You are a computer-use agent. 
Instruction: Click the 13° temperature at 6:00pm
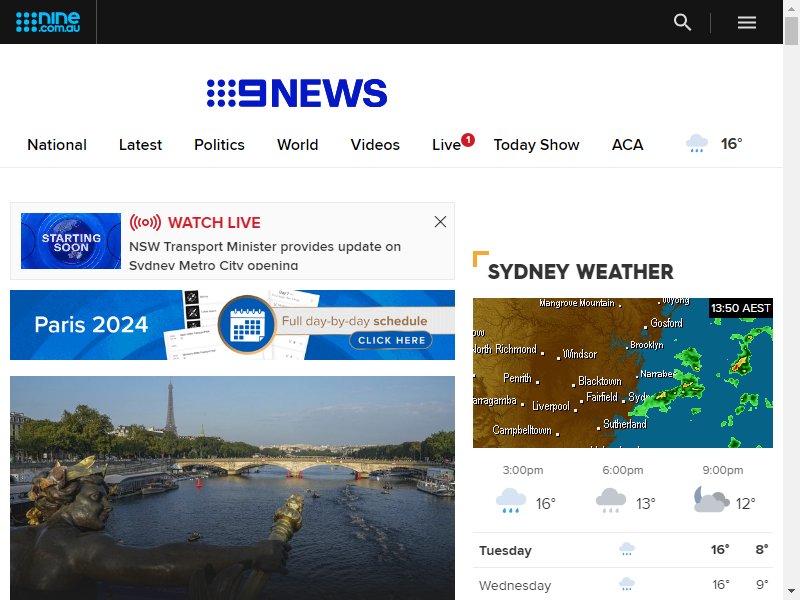(x=645, y=504)
